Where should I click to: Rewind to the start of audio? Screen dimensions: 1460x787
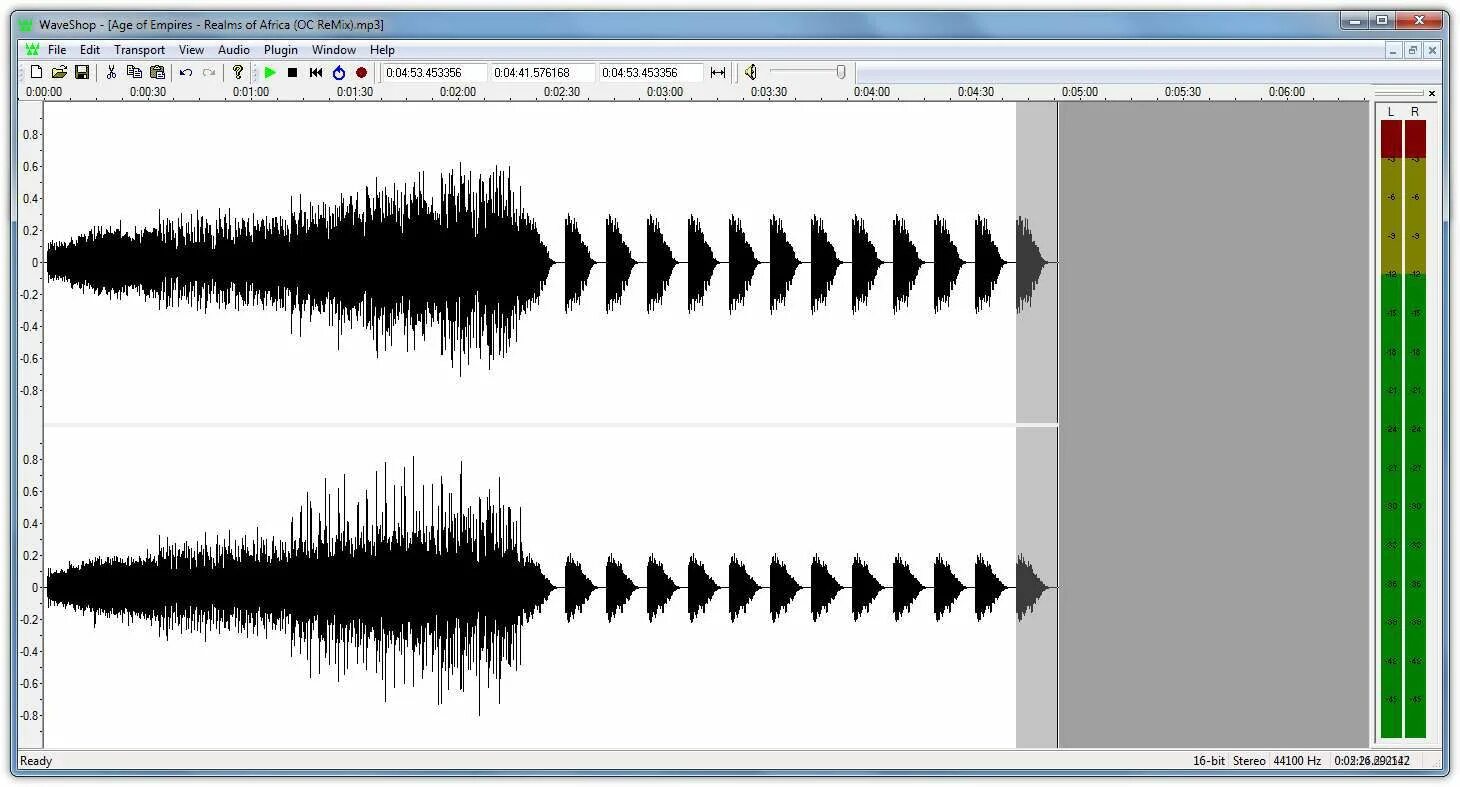point(316,72)
